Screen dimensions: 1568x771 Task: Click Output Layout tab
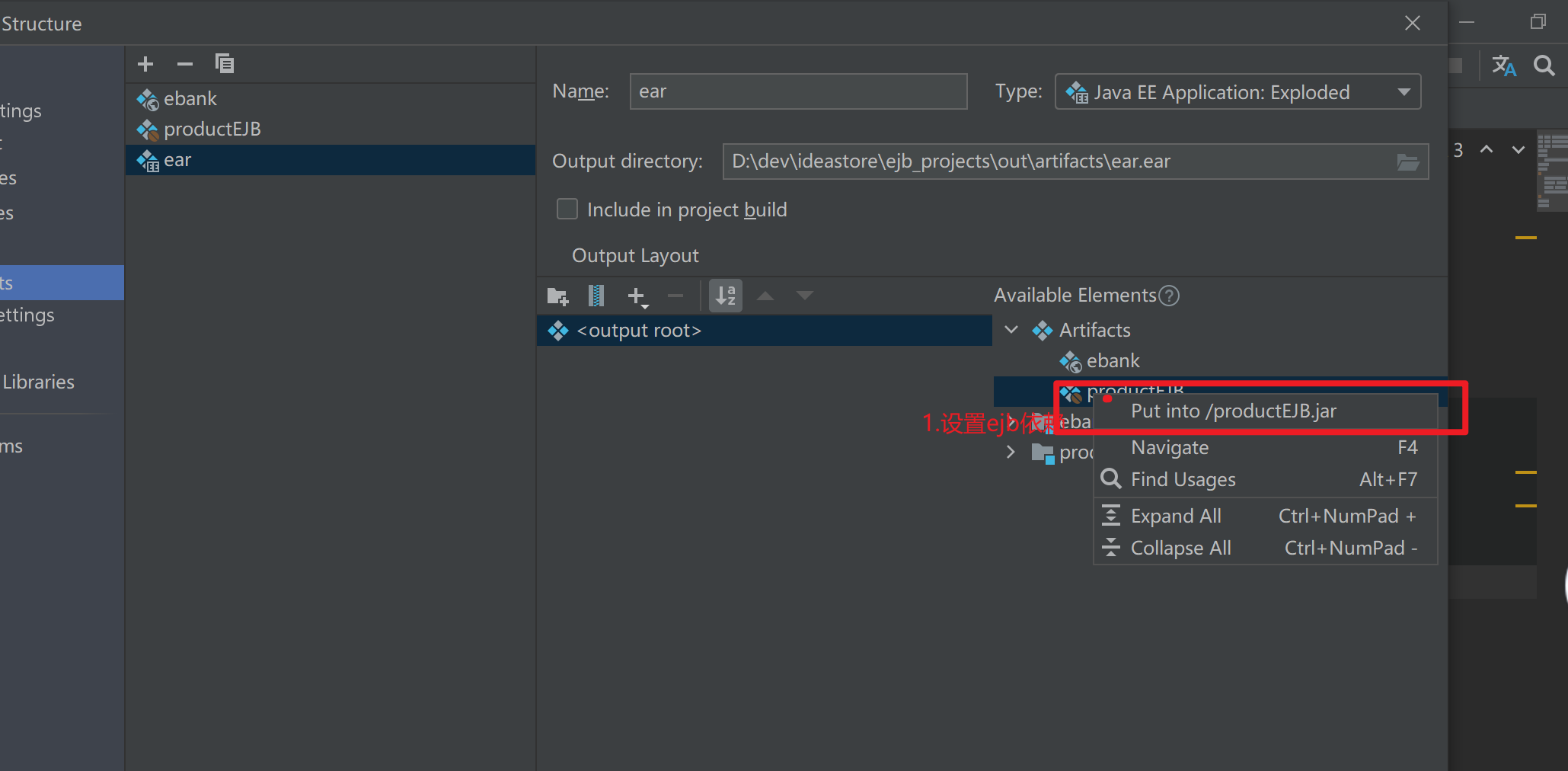coord(635,256)
